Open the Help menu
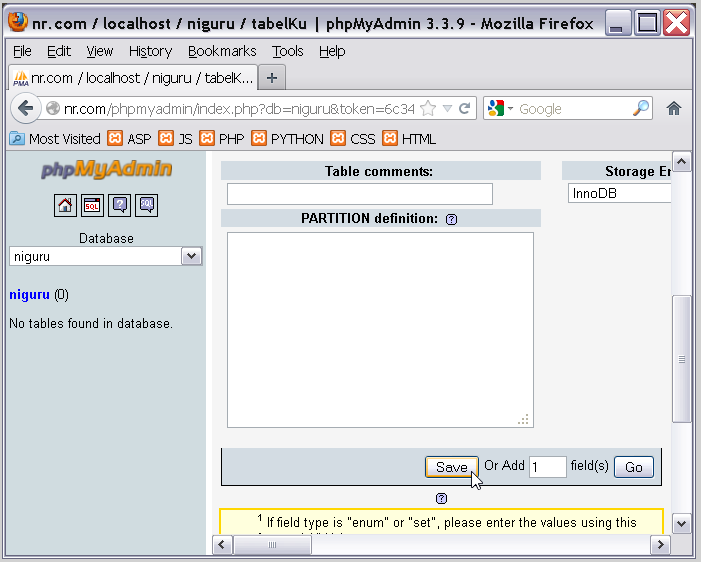701x562 pixels. click(x=332, y=51)
